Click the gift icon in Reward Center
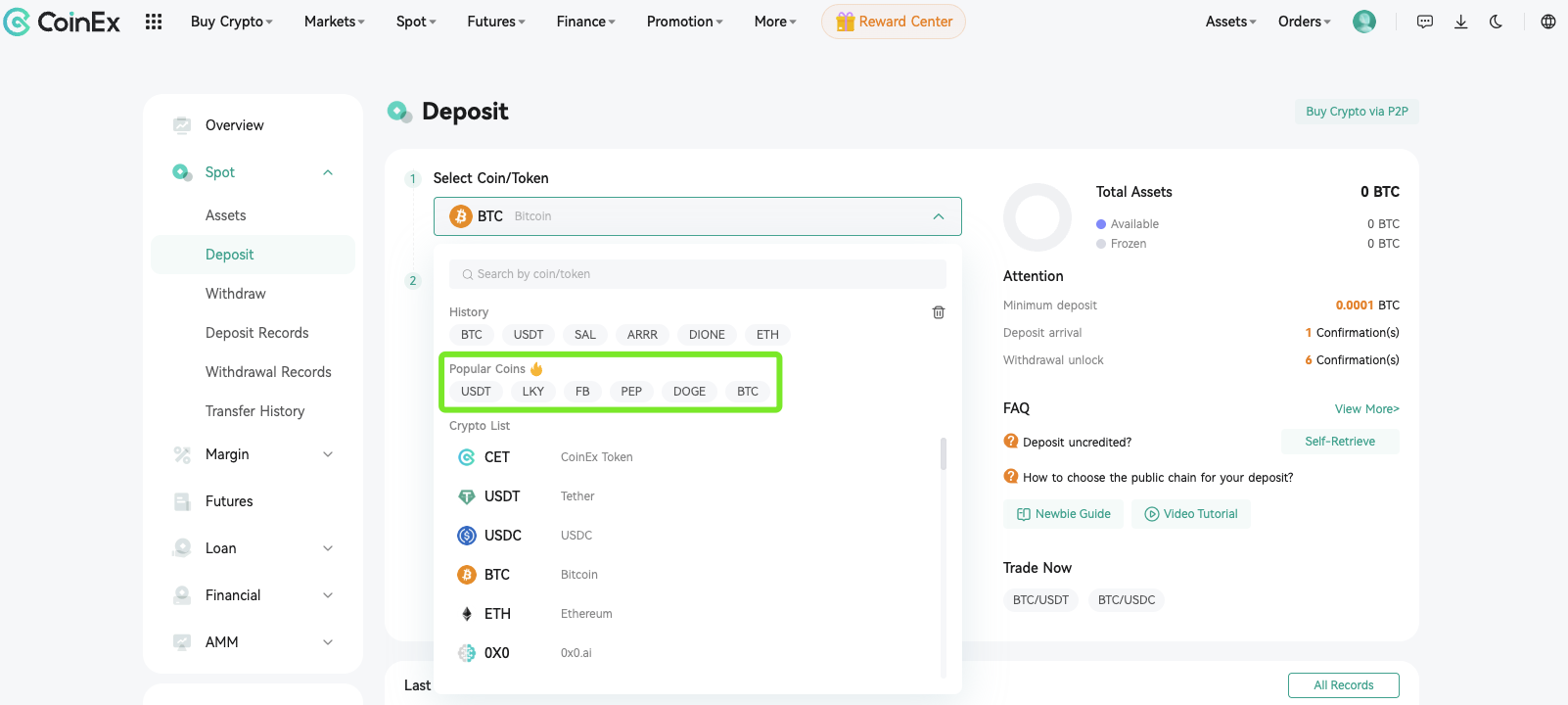This screenshot has width=1568, height=705. click(x=845, y=22)
